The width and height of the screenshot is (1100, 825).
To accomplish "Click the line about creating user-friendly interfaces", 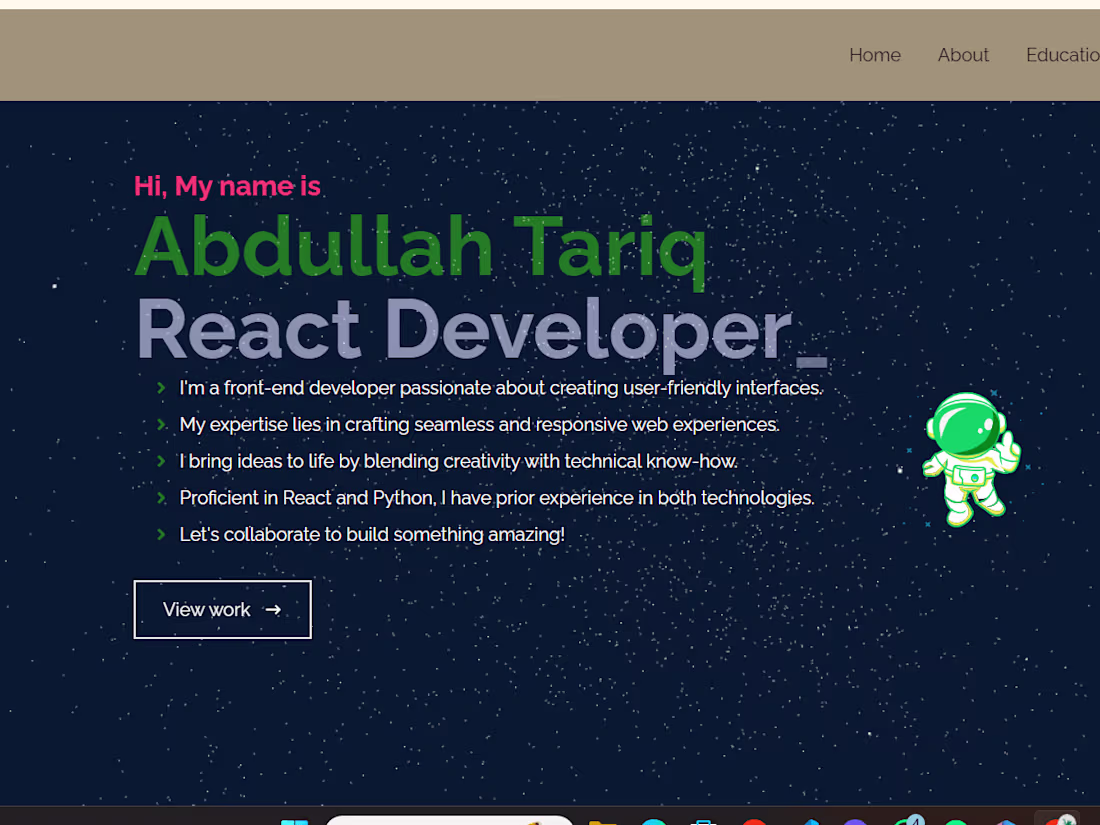I will click(501, 388).
